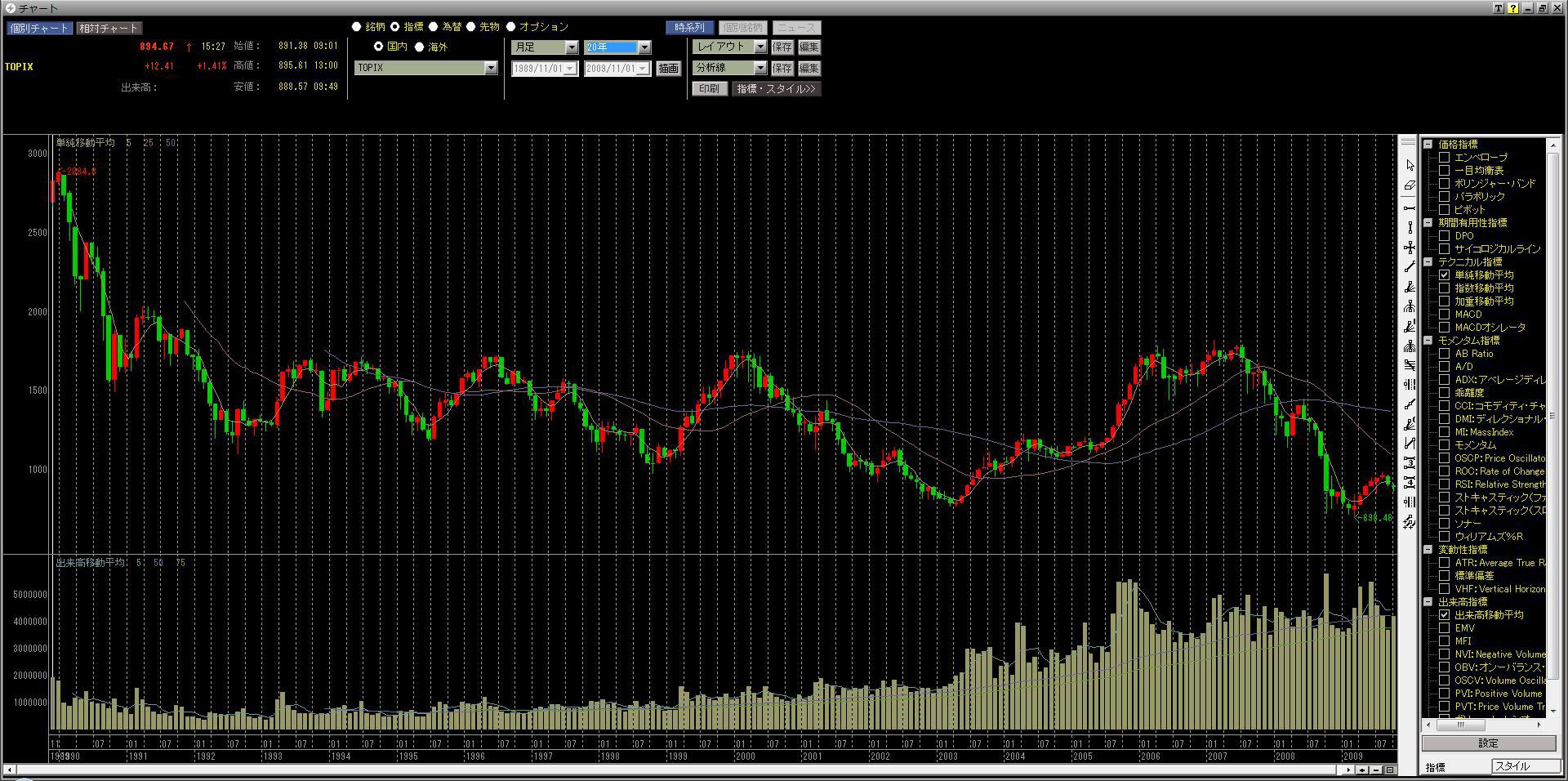
Task: Click the chart zoom-in plus button
Action: (x=1364, y=770)
